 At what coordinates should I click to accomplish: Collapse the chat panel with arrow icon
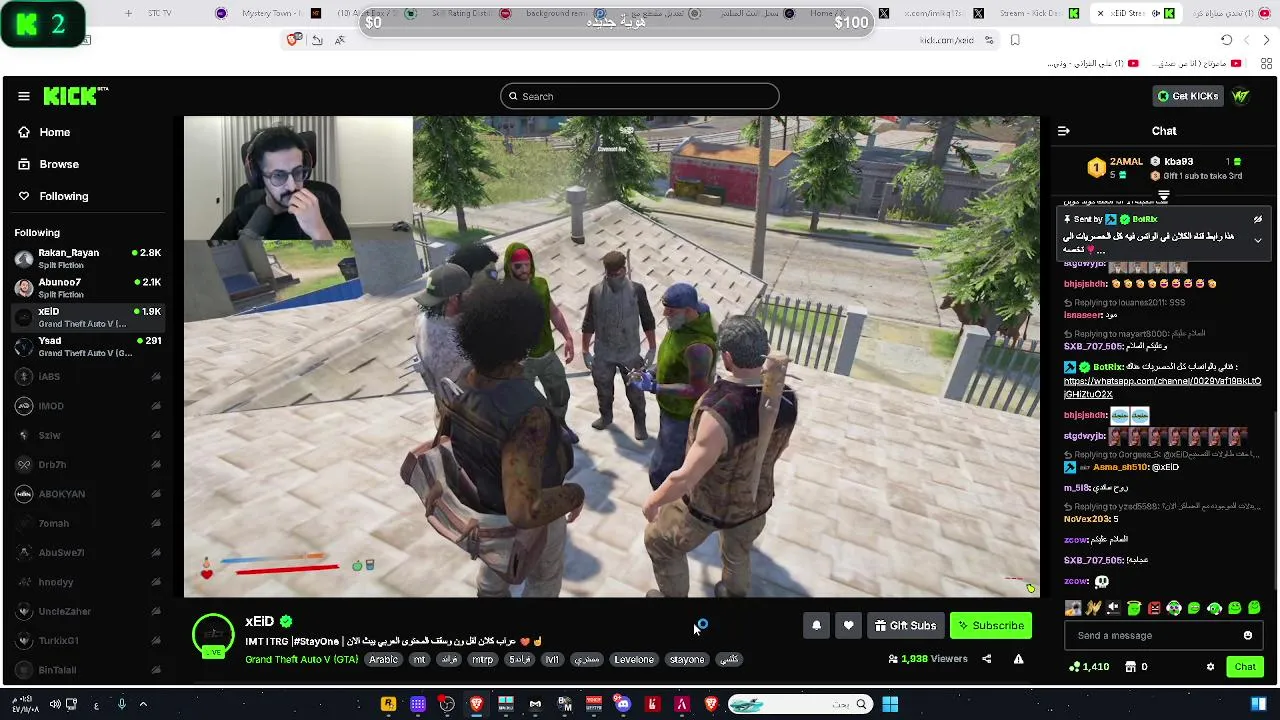1064,131
